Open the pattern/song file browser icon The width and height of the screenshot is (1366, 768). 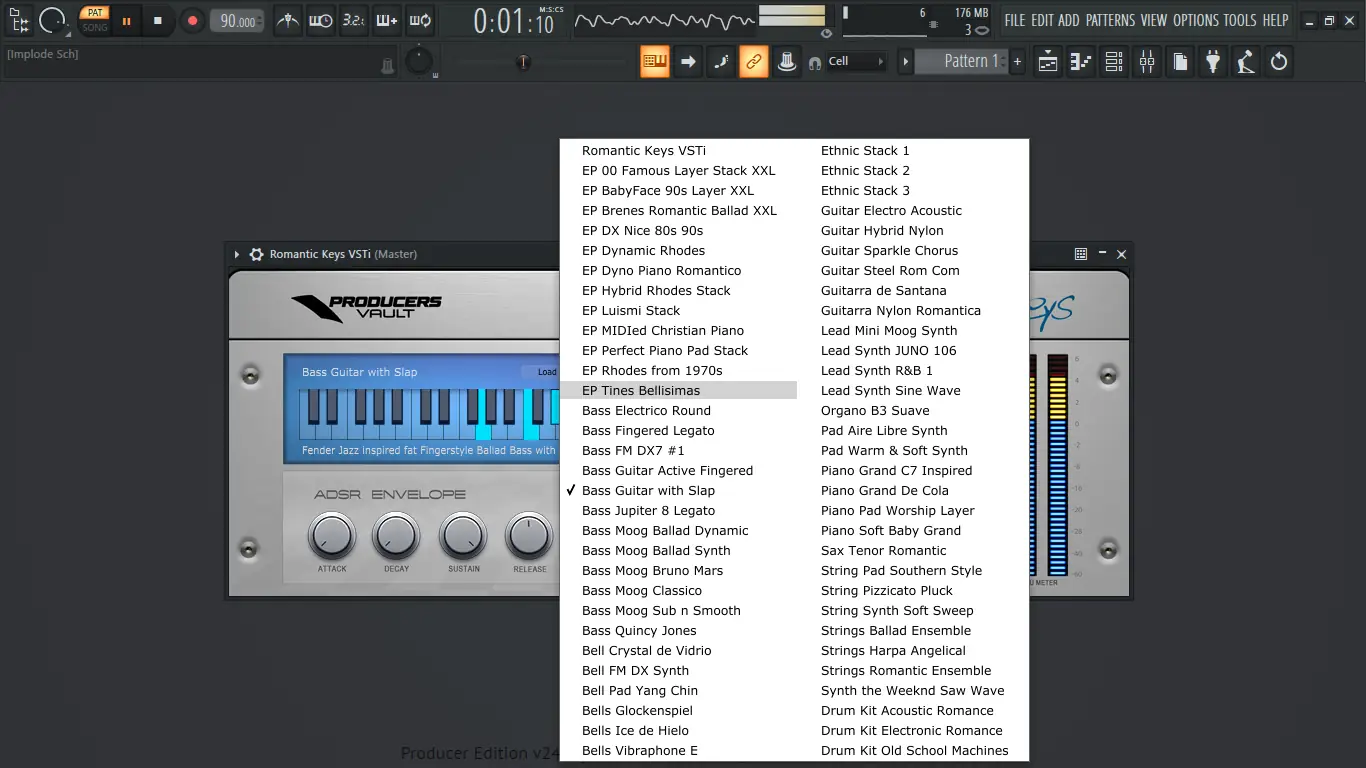click(x=19, y=20)
